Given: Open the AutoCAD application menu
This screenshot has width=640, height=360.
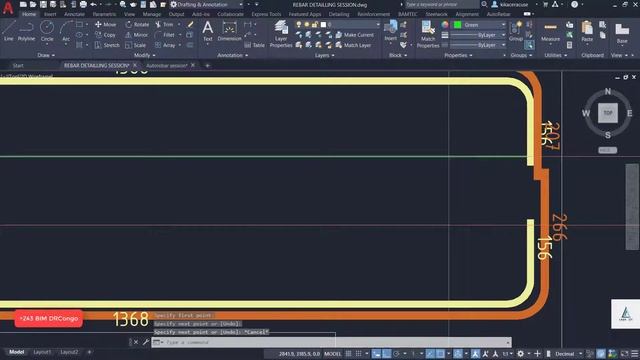Looking at the screenshot, I should 8,7.
